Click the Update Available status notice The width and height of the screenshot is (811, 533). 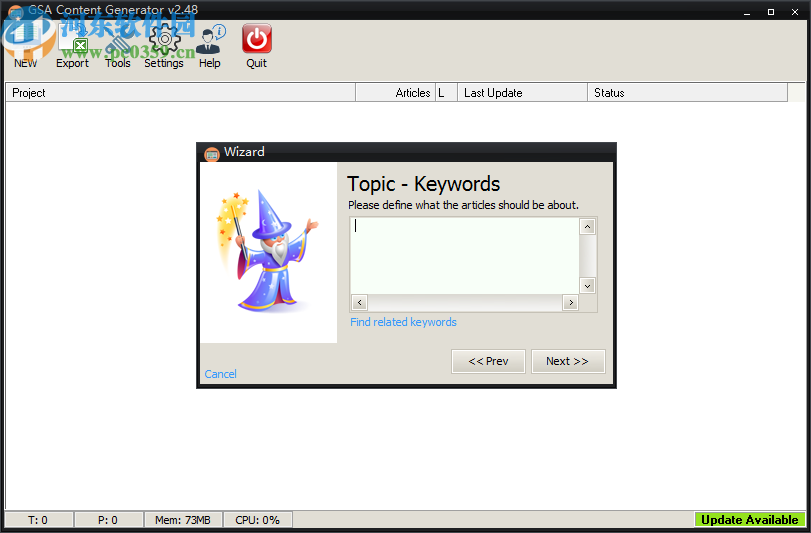pyautogui.click(x=749, y=520)
